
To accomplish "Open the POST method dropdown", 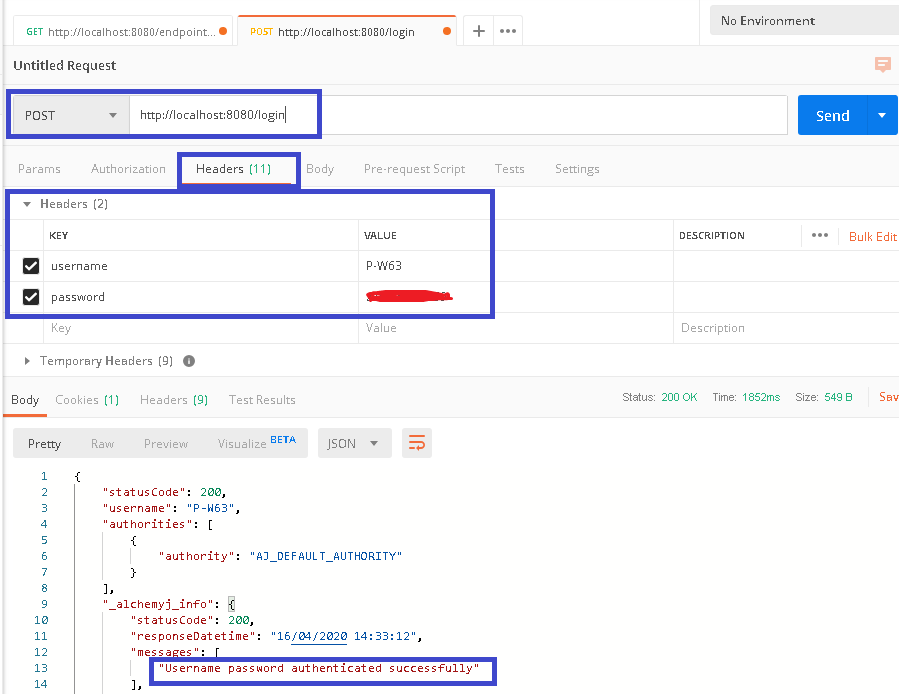I will click(71, 115).
